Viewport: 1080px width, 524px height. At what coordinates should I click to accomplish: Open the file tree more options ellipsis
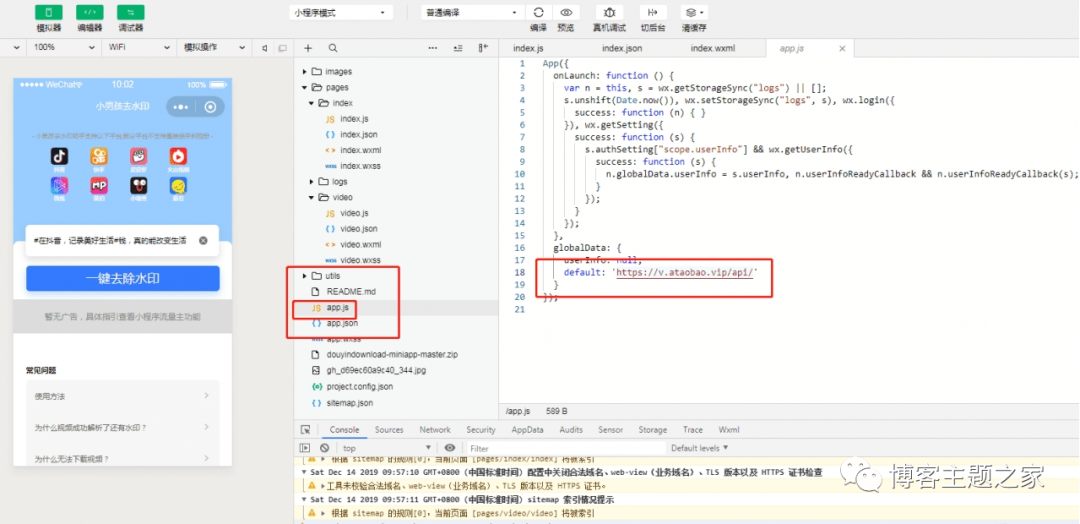coord(433,48)
